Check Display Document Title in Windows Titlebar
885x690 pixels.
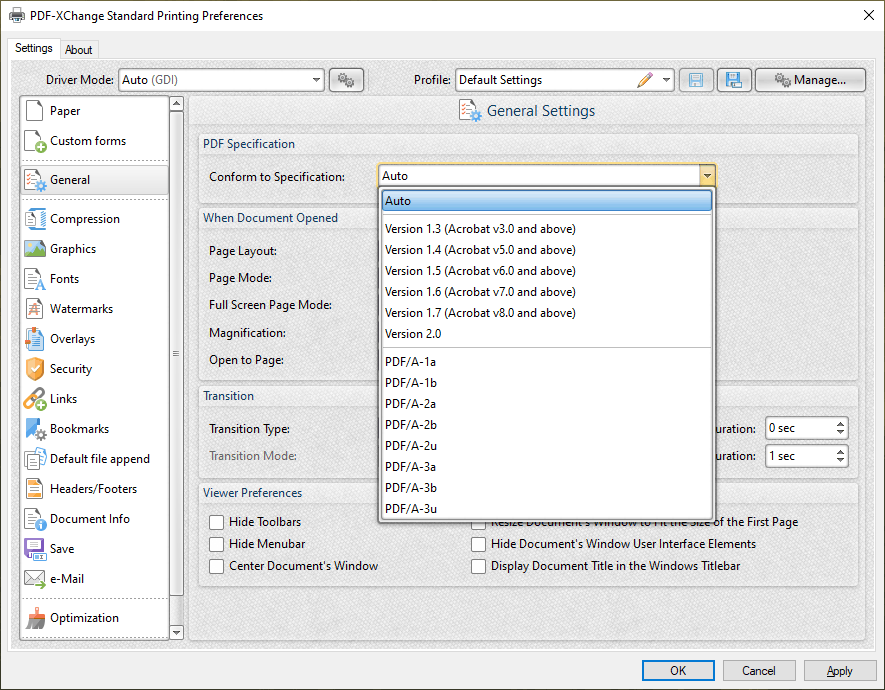click(x=479, y=566)
